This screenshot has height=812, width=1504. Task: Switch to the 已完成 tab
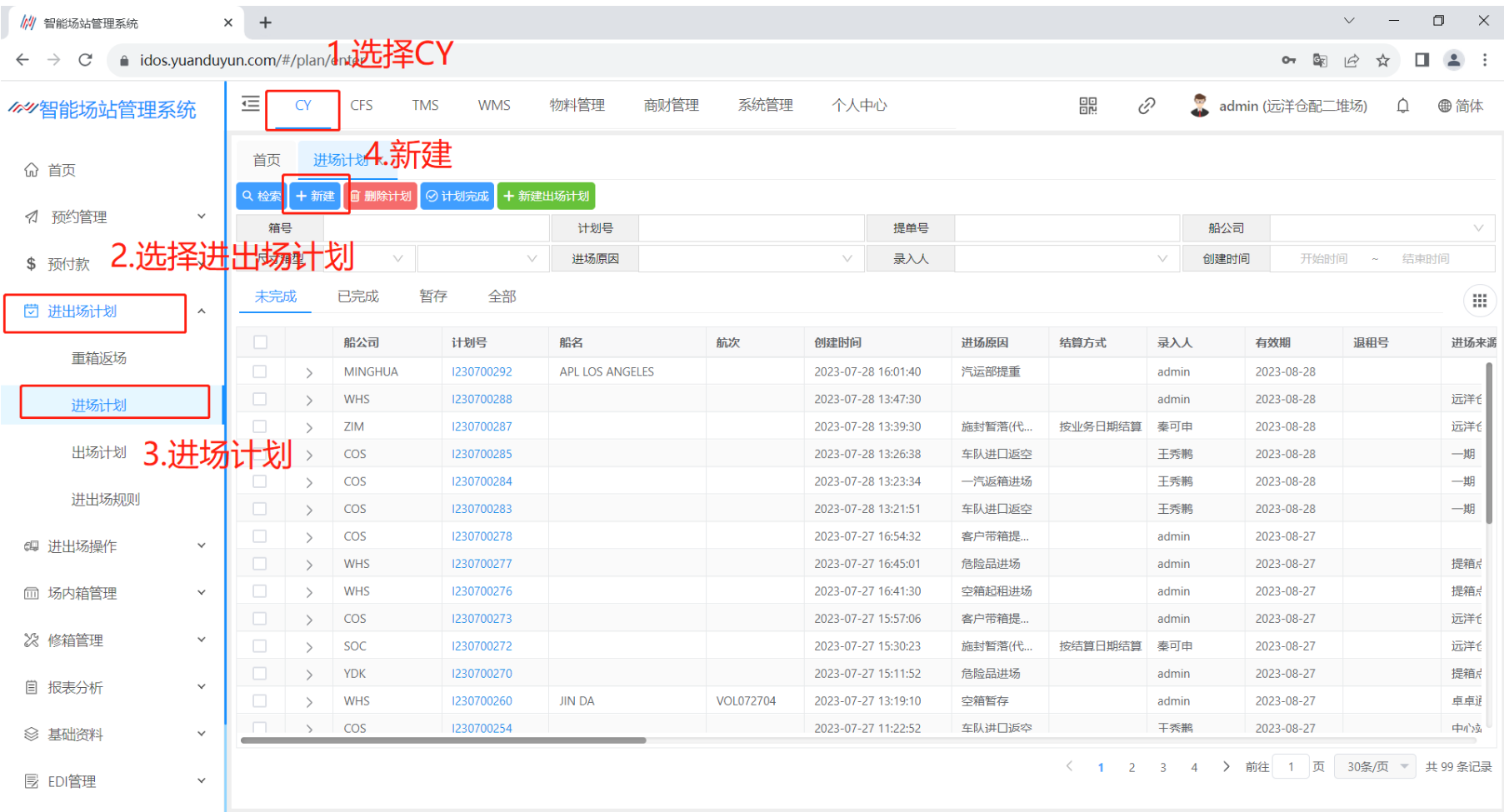(357, 296)
